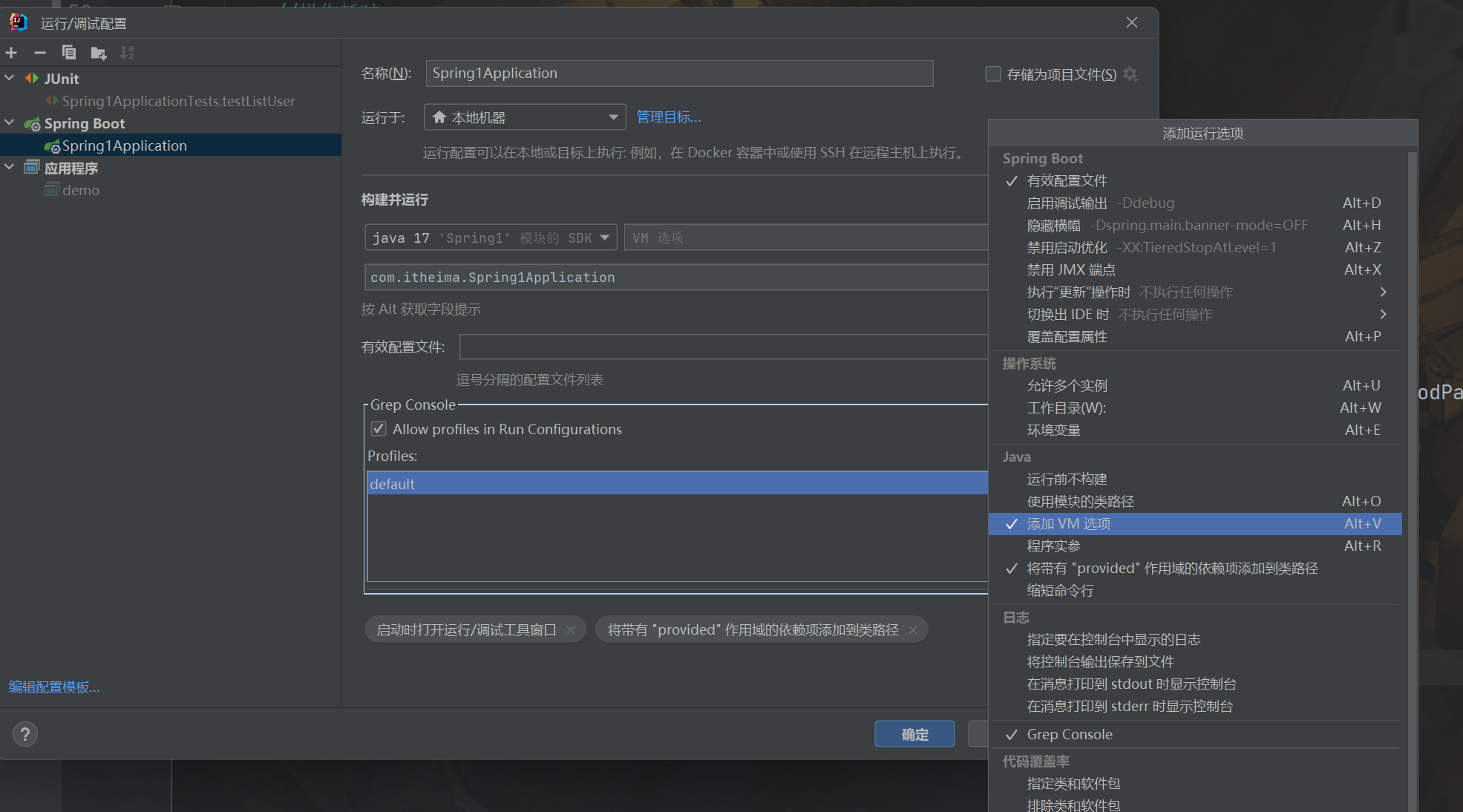Choose the environment variables menu option
Screen dimensions: 1463x812
pos(1053,430)
